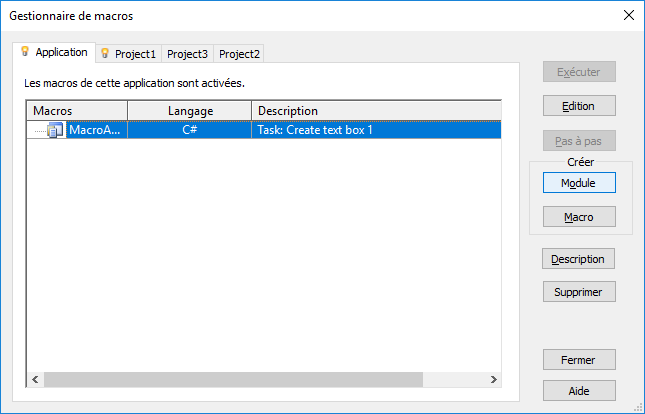Open help with the Aide button
Screen dimensions: 645x414
(x=578, y=391)
